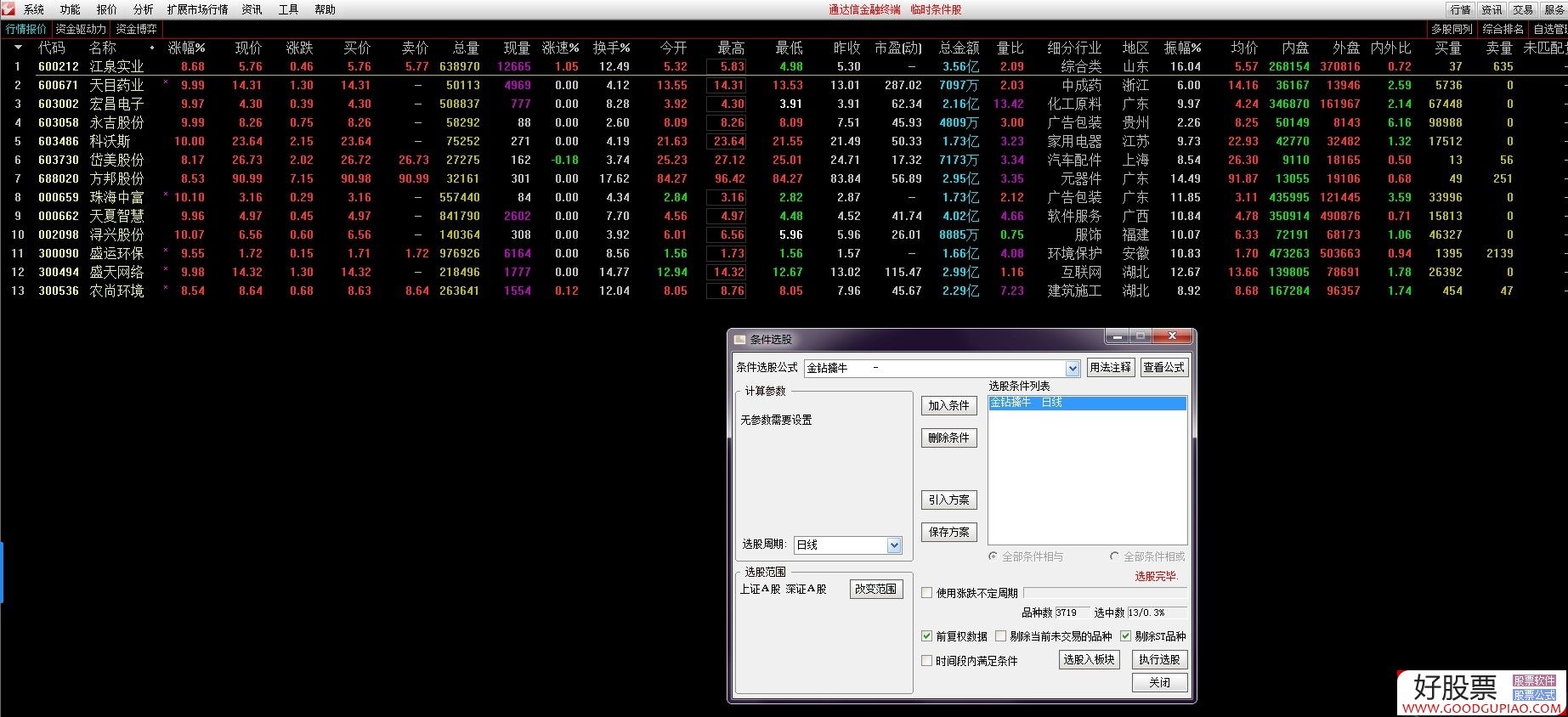This screenshot has height=717, width=1568.
Task: Minimize the 条件选股 dialog
Action: (x=1118, y=336)
